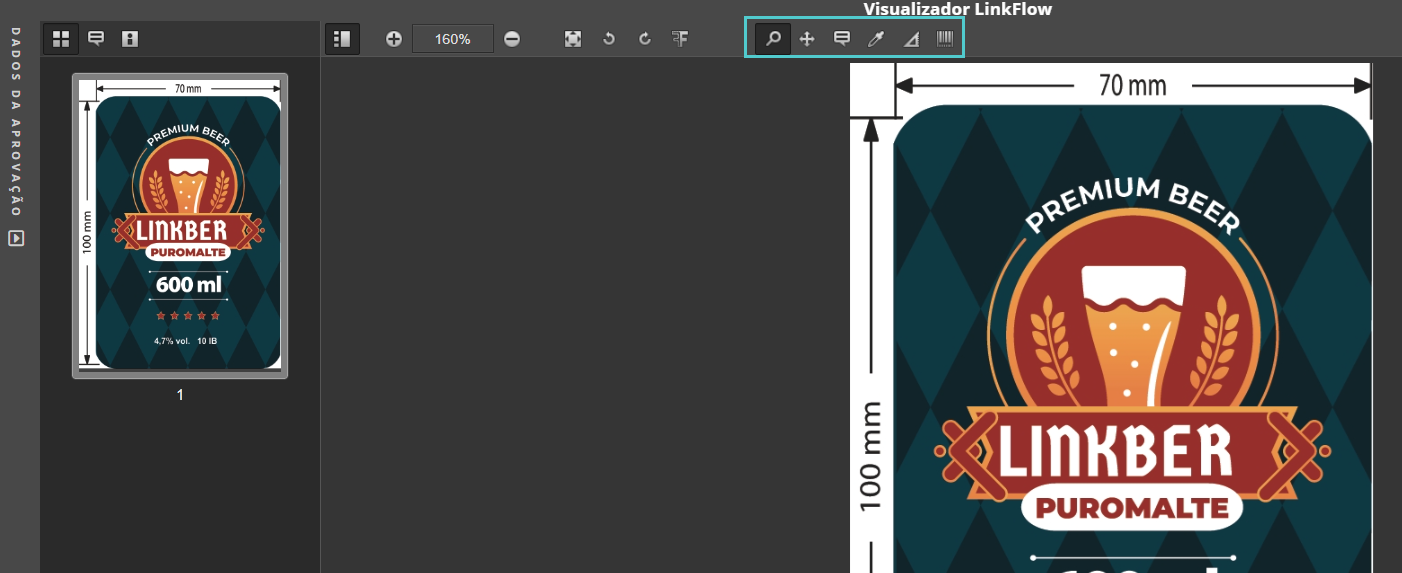Select the barcode reader tool

(x=945, y=39)
